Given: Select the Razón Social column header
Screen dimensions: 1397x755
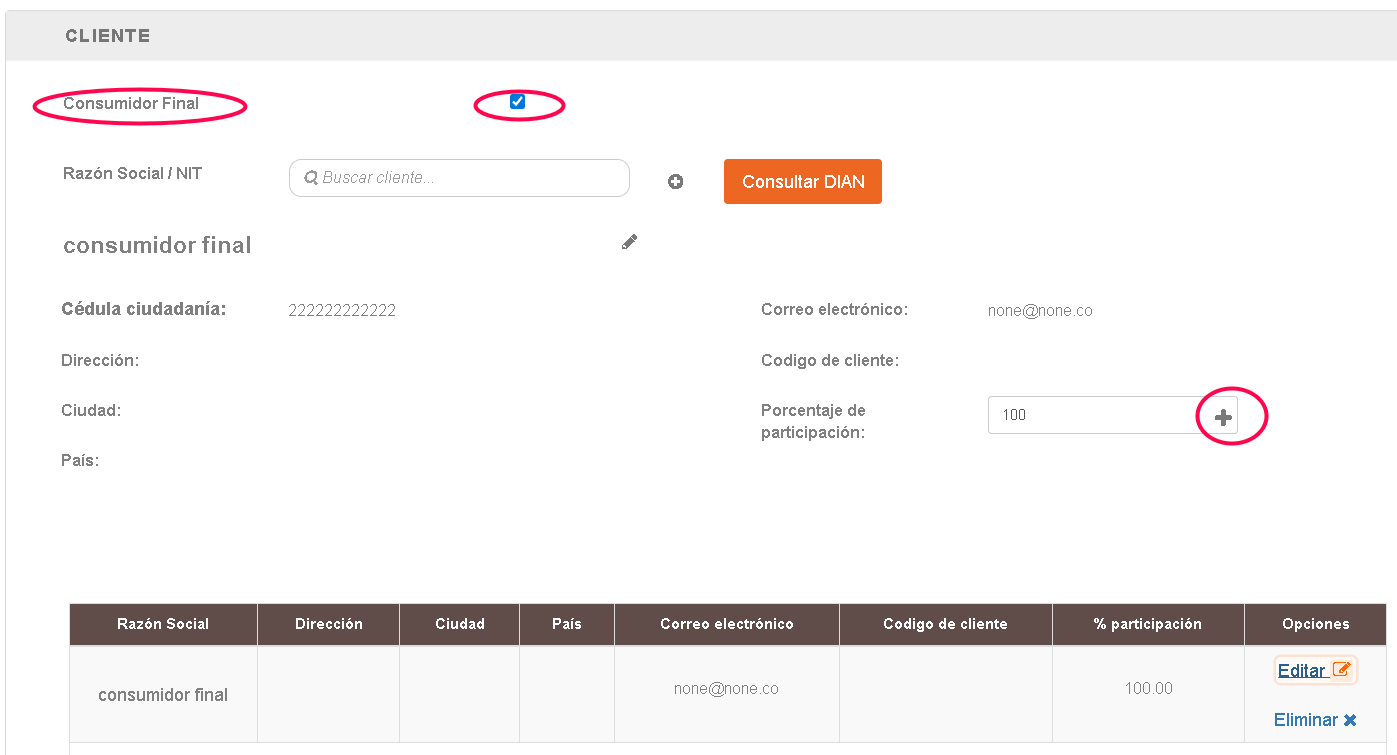Looking at the screenshot, I should pos(163,624).
